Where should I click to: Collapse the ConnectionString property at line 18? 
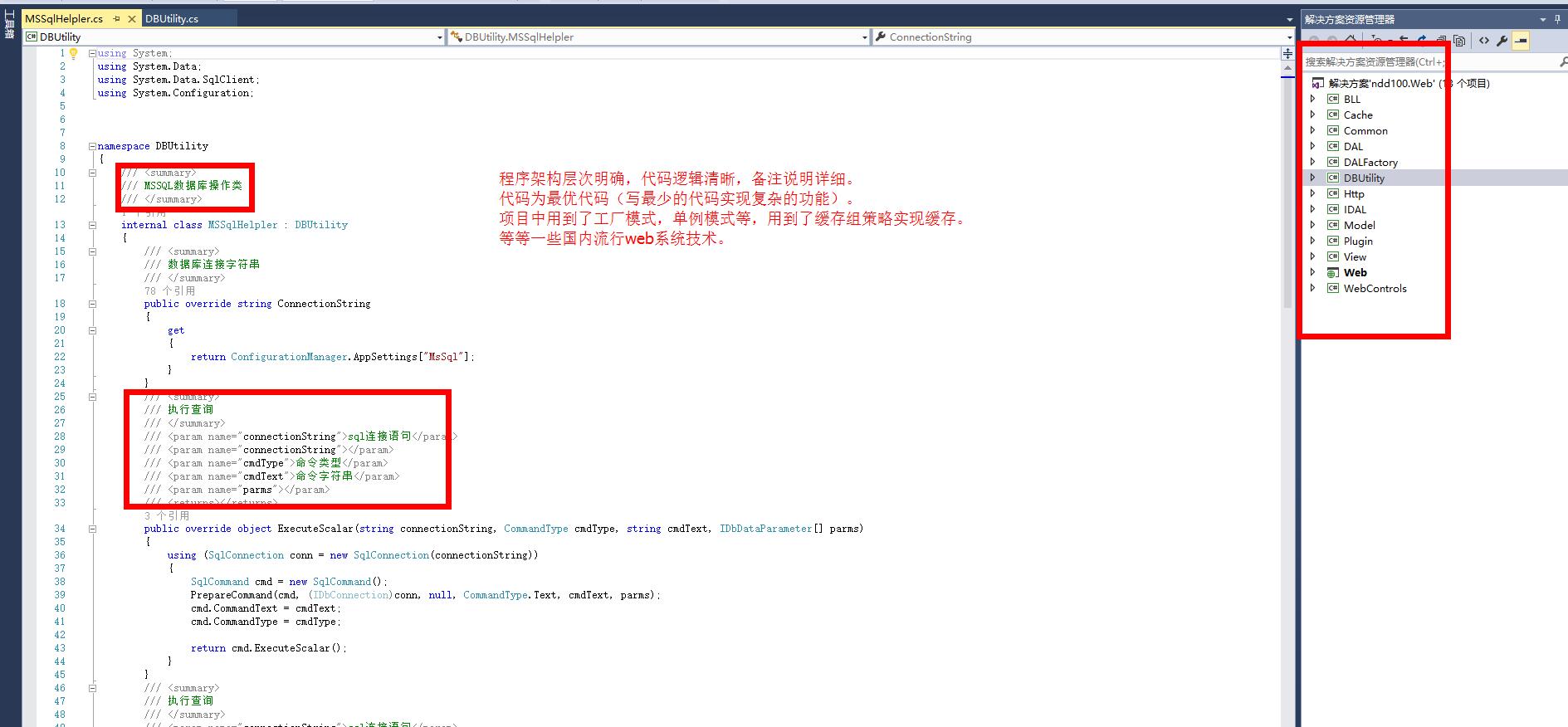[x=92, y=304]
